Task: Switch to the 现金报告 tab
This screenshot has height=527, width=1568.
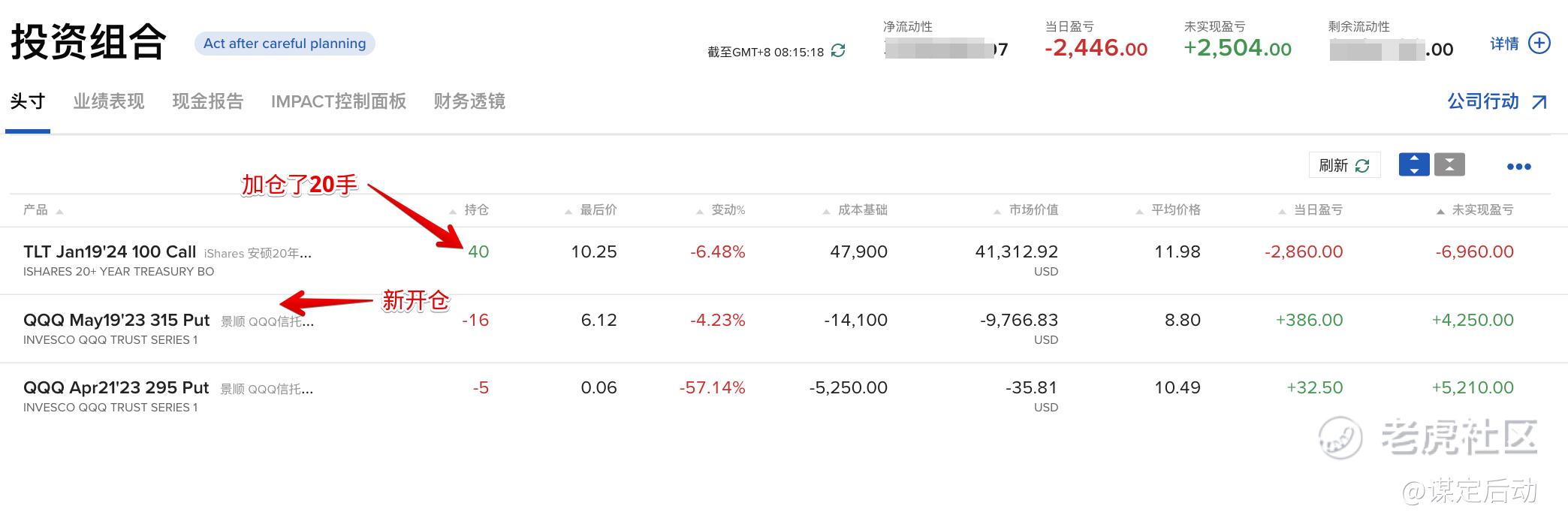Action: (x=208, y=101)
